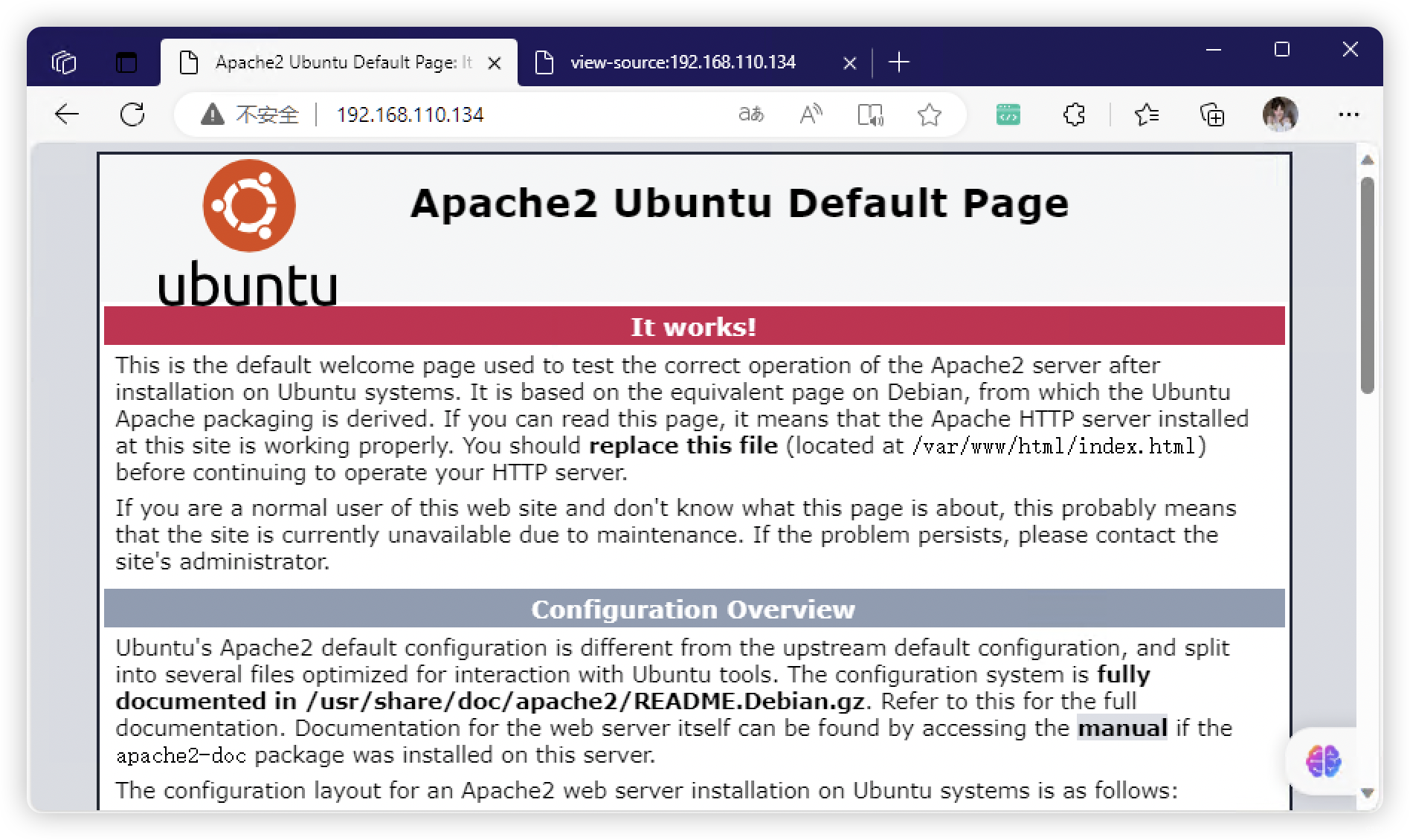The height and width of the screenshot is (840, 1410).
Task: Click the /usr/share/doc/apache2/README.Debian.gz text
Action: (585, 701)
